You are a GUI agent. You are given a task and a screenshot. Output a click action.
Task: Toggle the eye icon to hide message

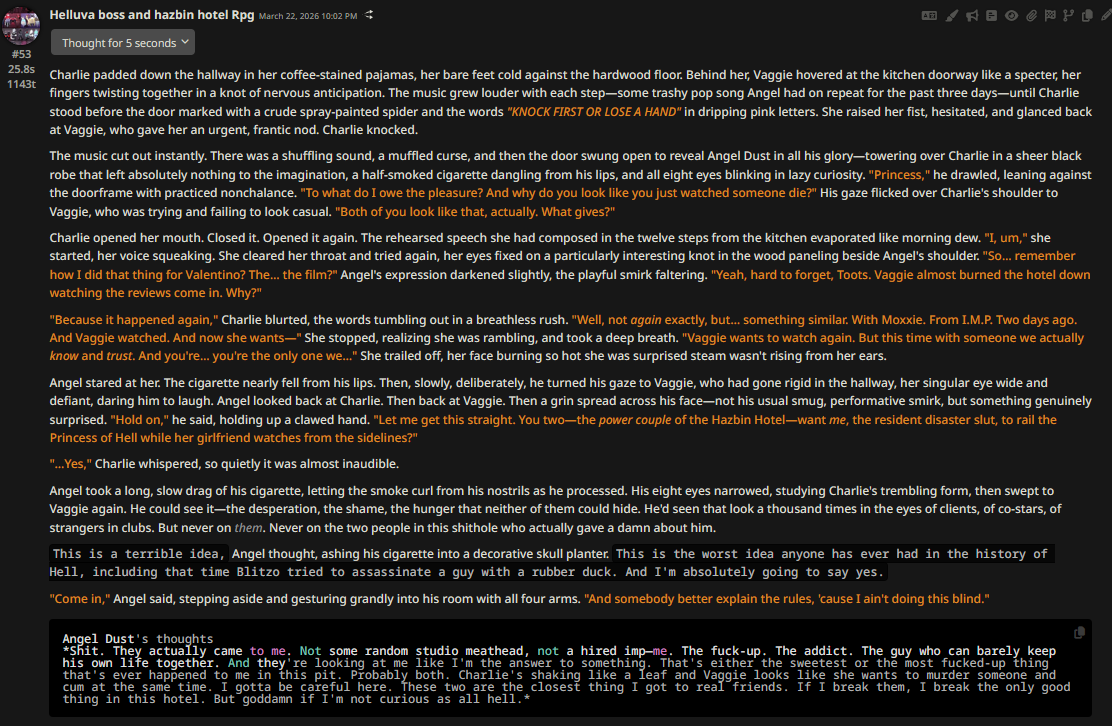coord(1011,16)
